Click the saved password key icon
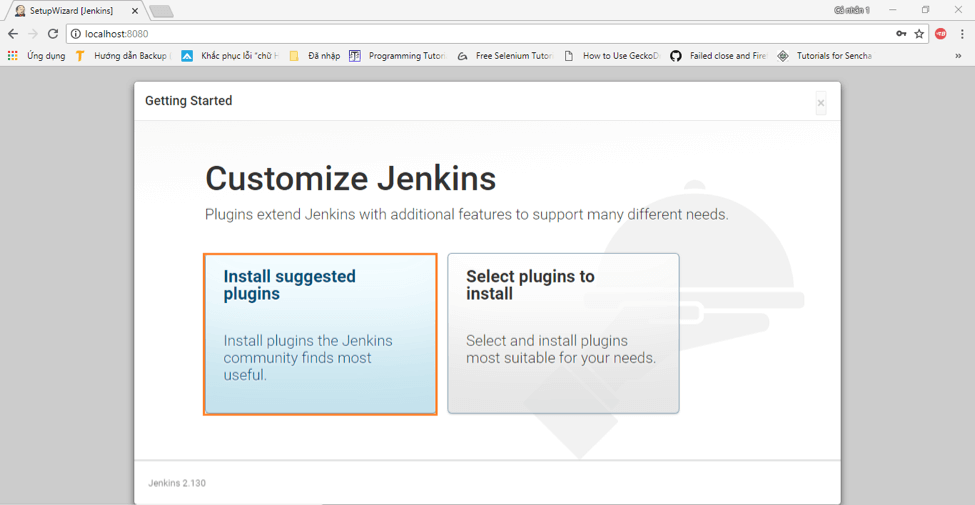This screenshot has height=505, width=975. click(901, 34)
